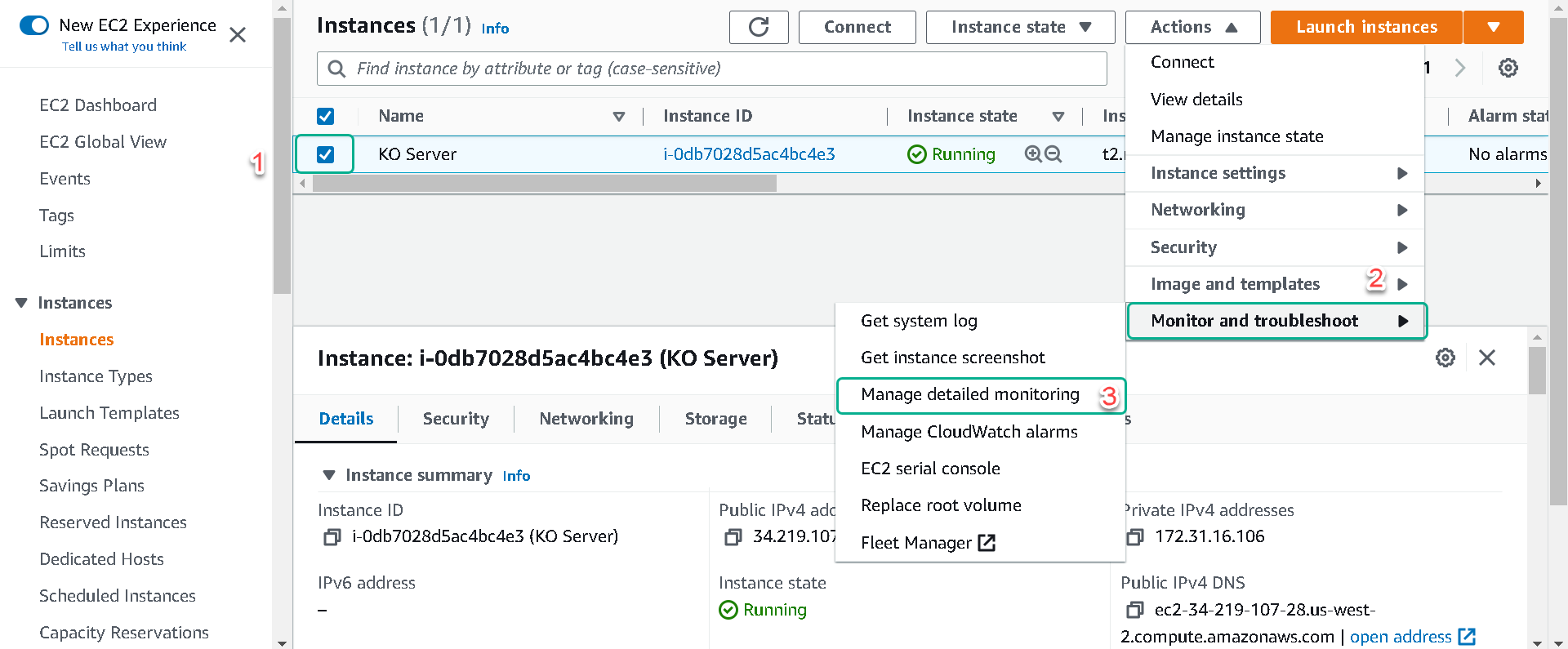Select Monitor and troubleshoot menu item

pyautogui.click(x=1276, y=321)
